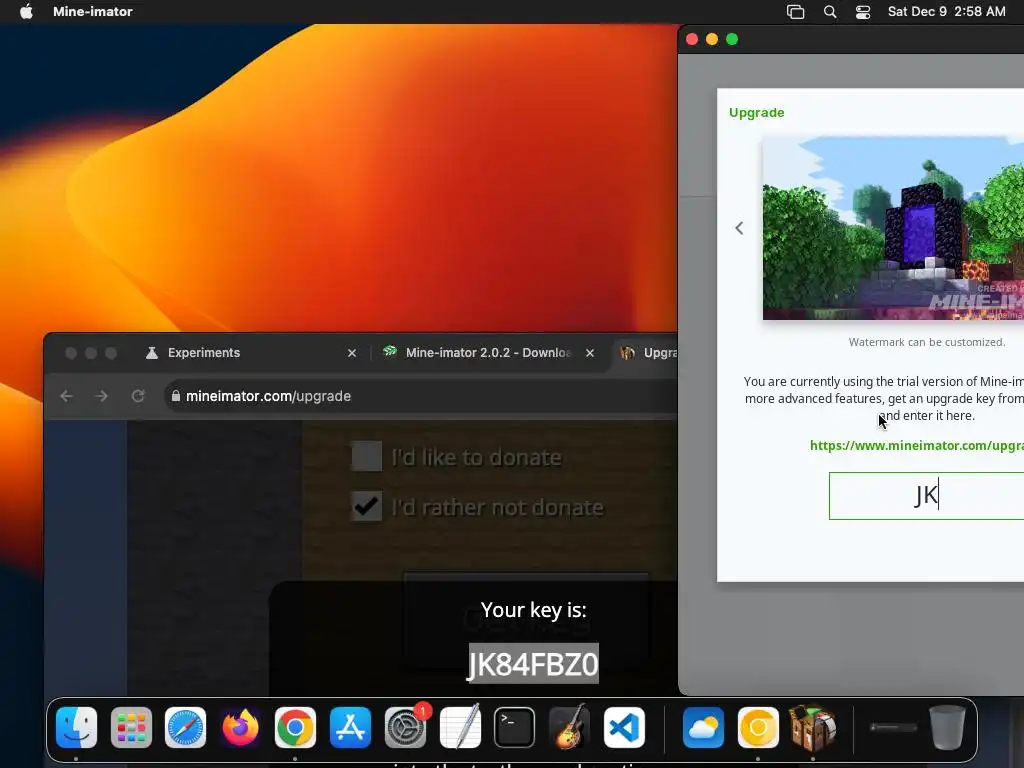Launch Terminal from the dock

click(515, 727)
